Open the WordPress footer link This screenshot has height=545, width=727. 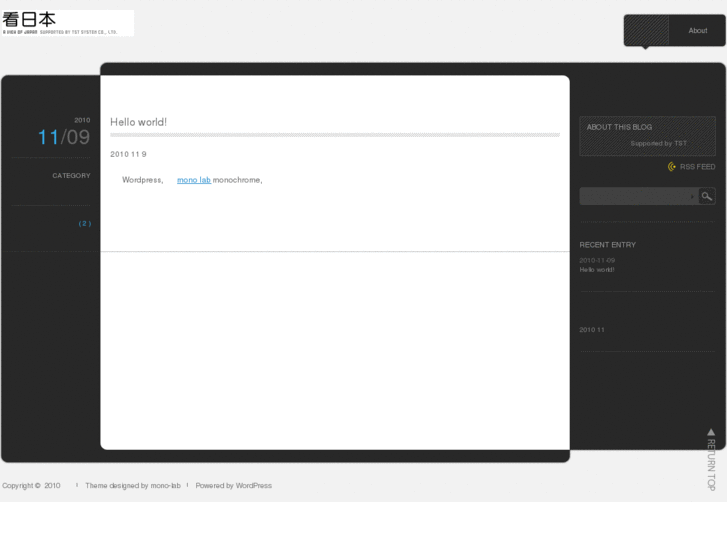click(x=254, y=486)
